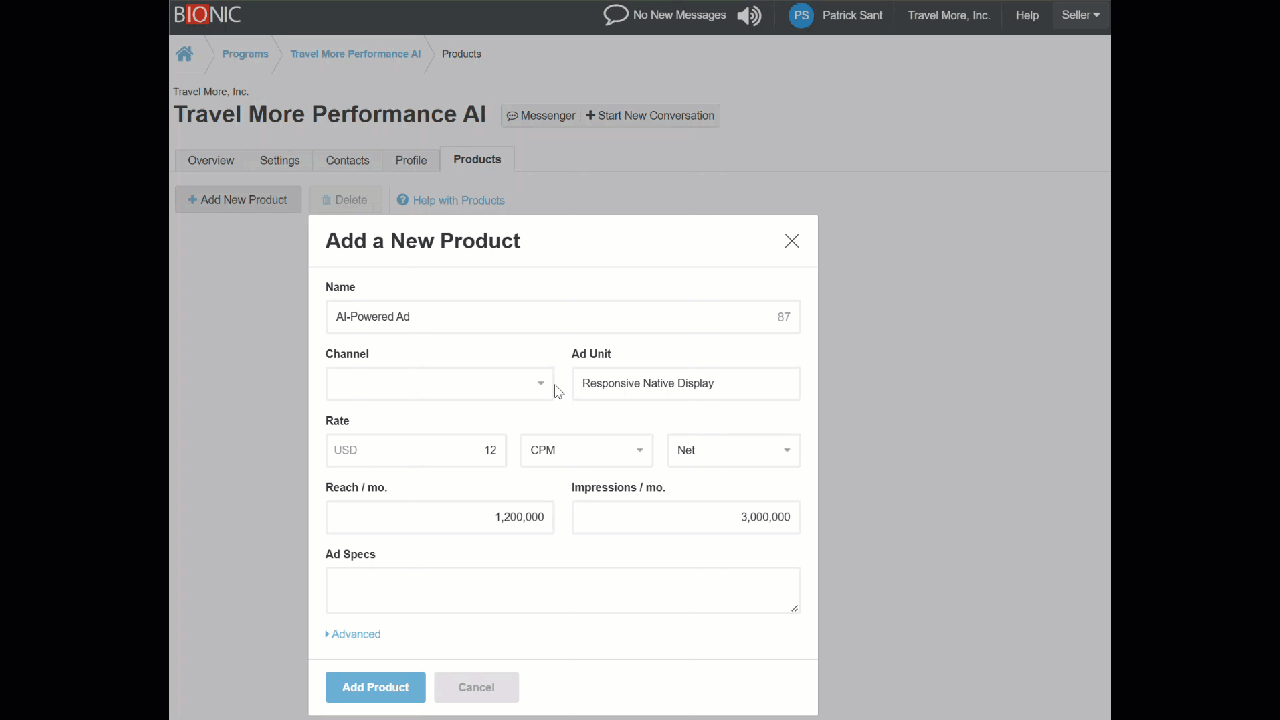Open the Net rate dropdown

(733, 450)
